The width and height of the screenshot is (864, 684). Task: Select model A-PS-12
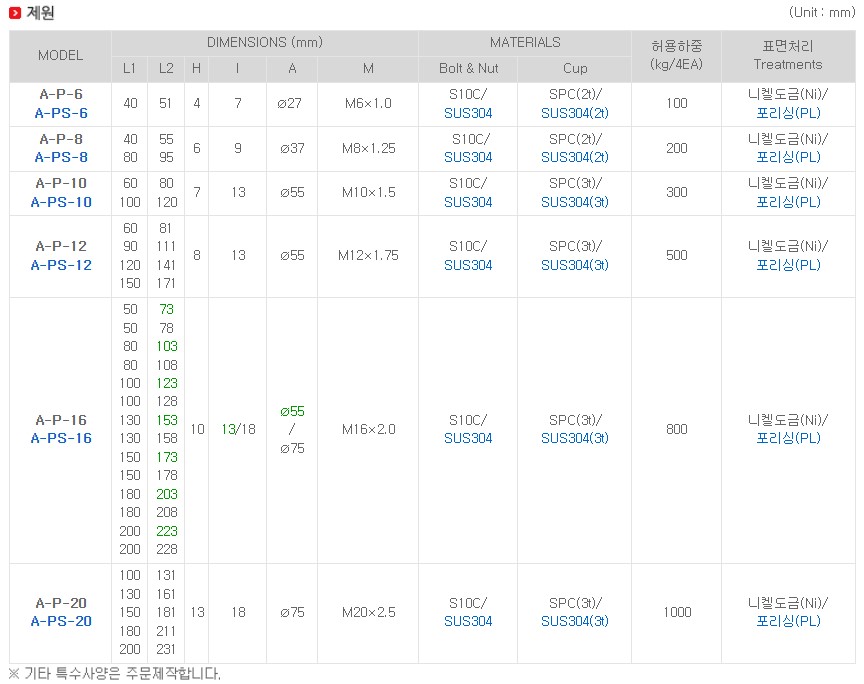(x=61, y=265)
